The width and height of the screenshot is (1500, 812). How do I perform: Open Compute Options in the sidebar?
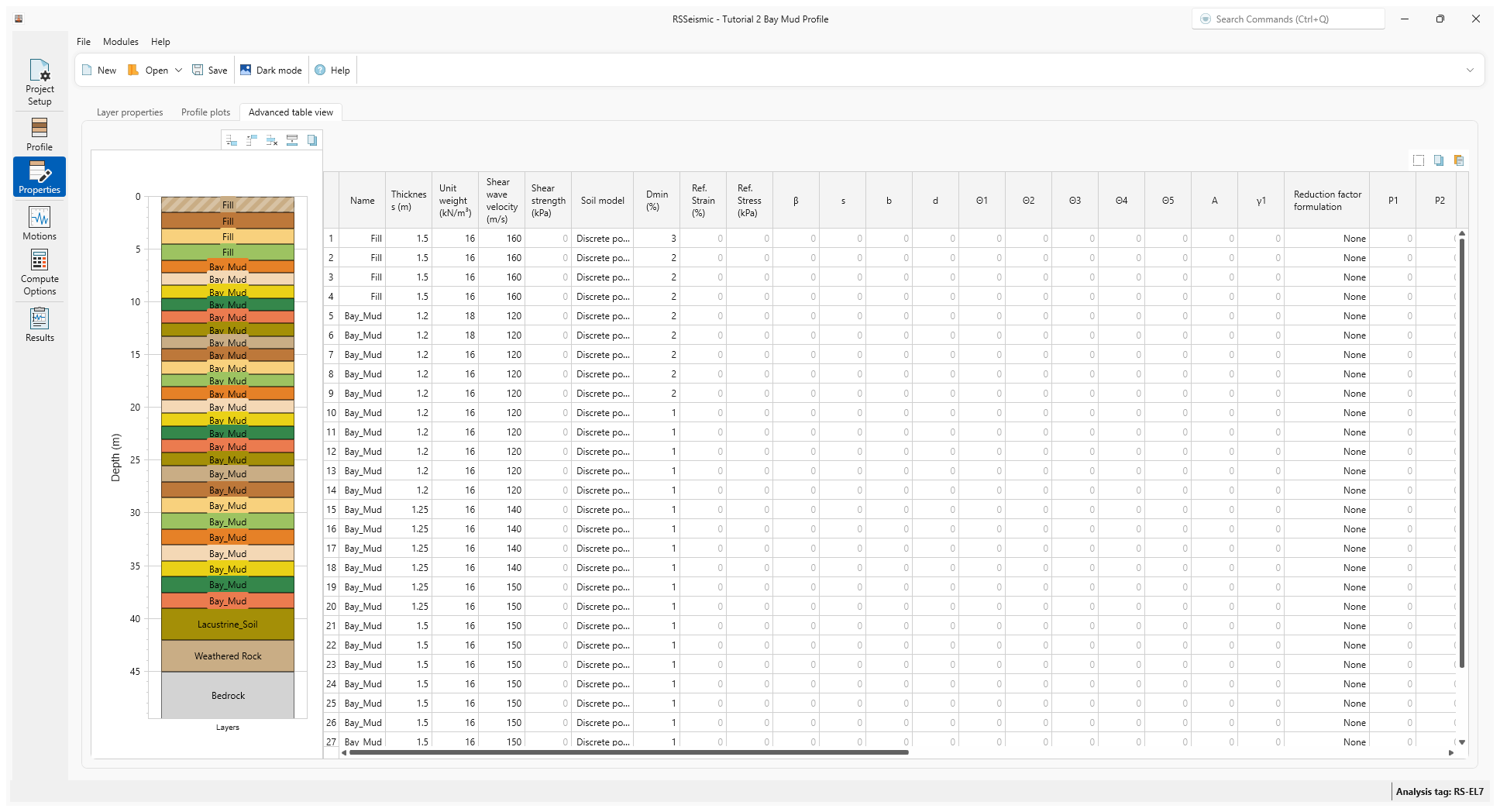click(40, 272)
